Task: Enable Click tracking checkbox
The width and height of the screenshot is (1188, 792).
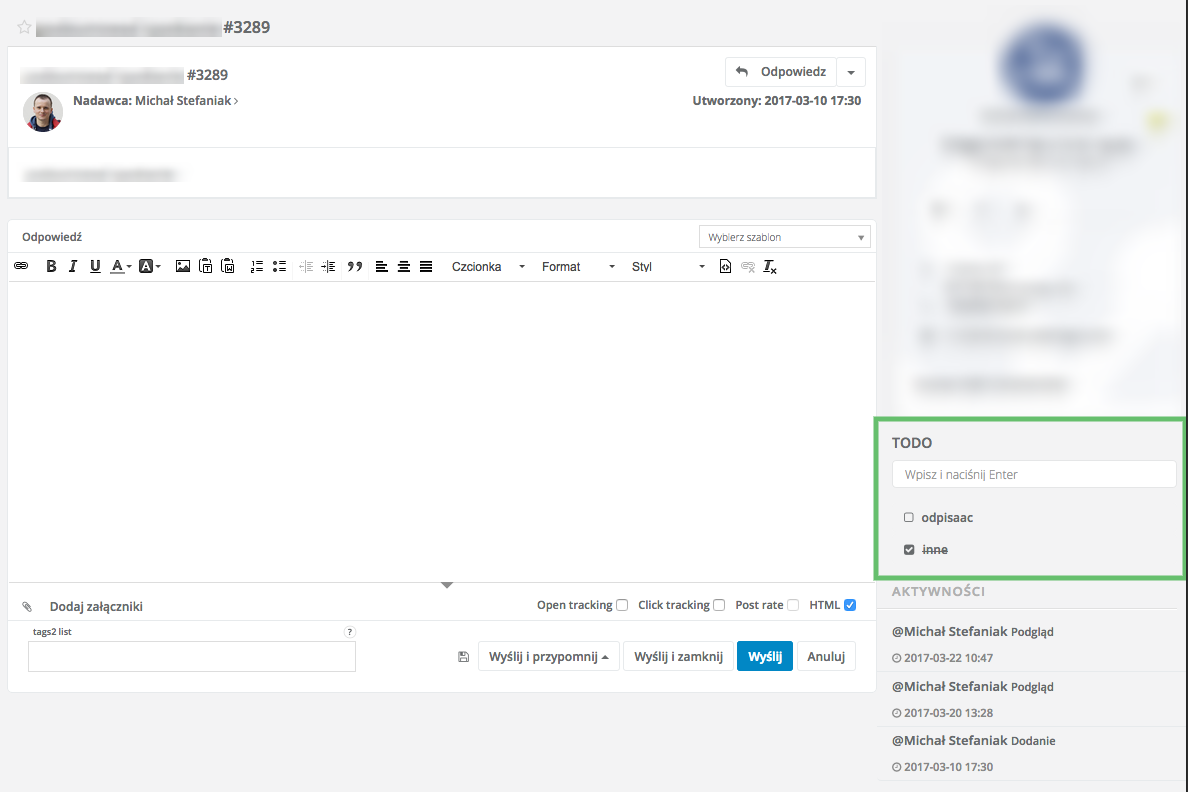Action: click(x=719, y=605)
